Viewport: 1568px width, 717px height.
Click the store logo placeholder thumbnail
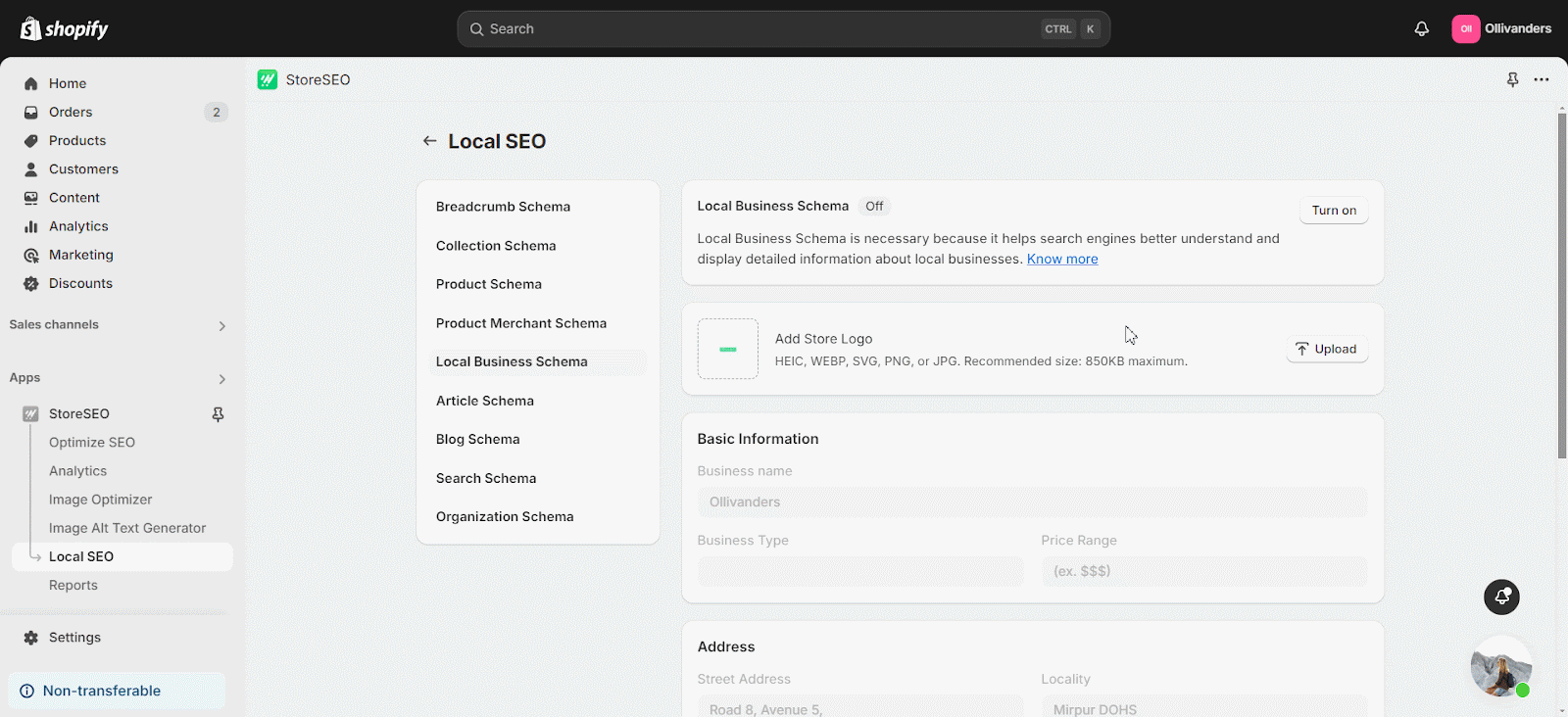727,349
